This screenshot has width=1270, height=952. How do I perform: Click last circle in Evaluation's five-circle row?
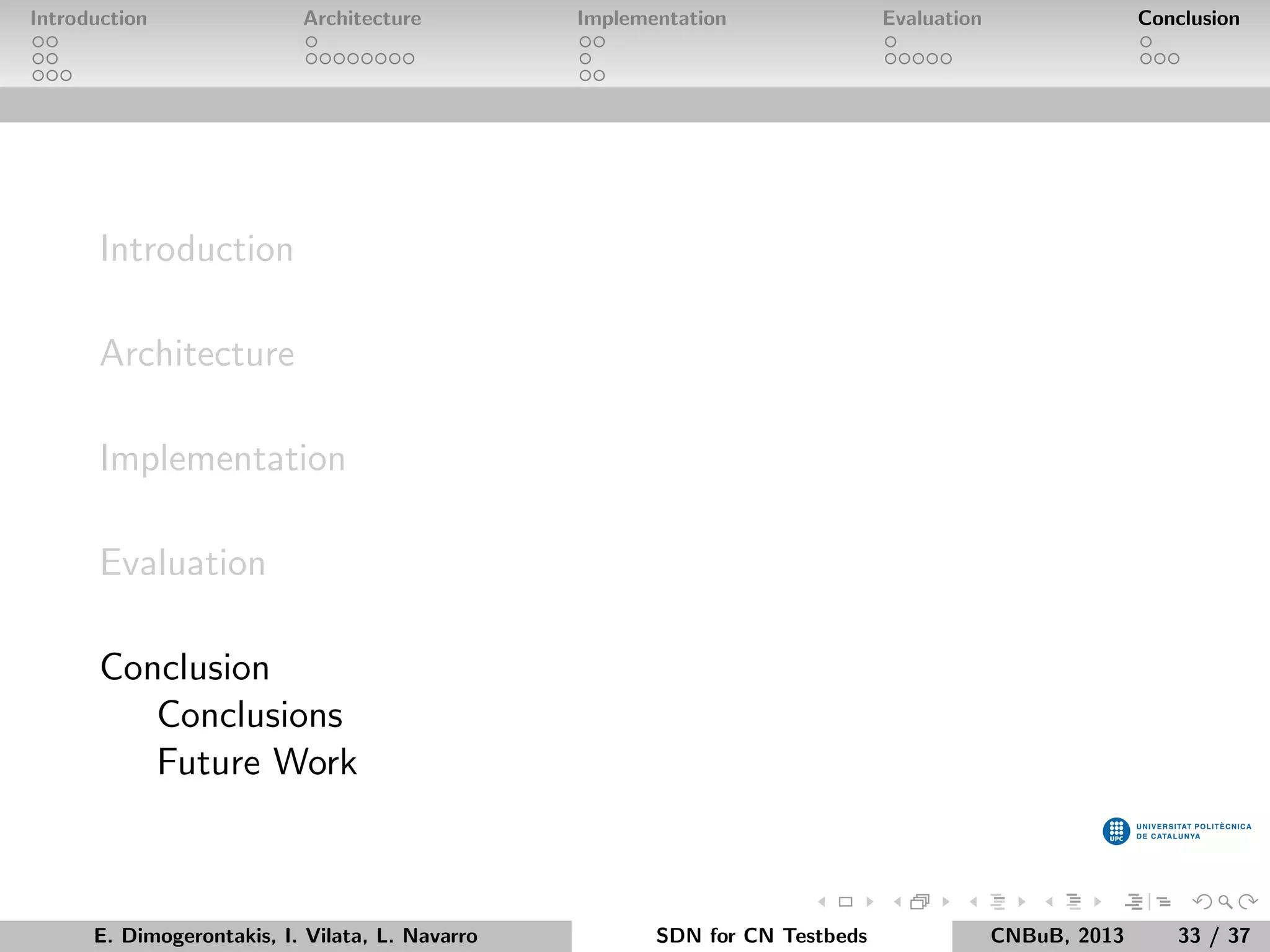[x=946, y=59]
